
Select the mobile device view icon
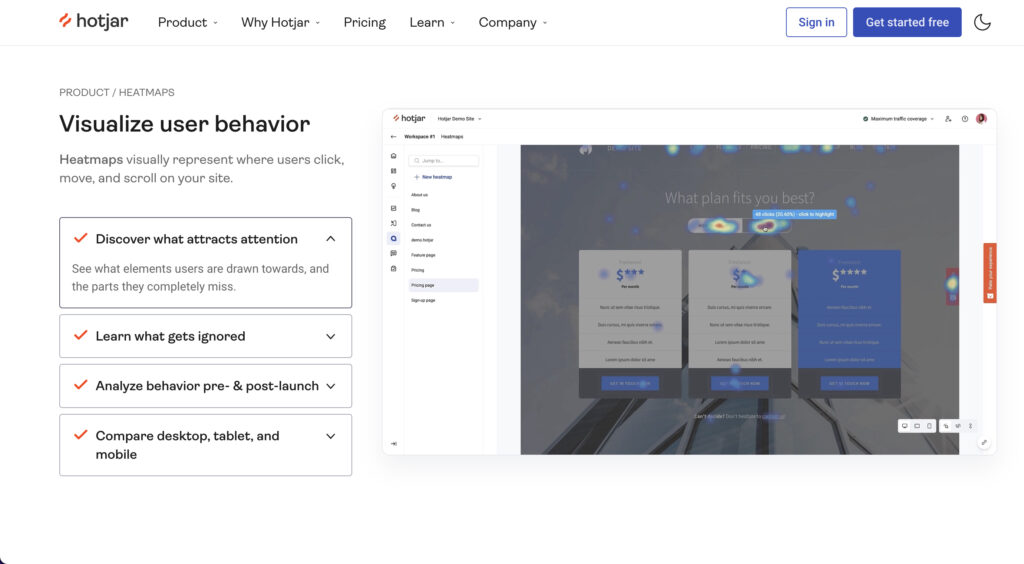tap(929, 426)
